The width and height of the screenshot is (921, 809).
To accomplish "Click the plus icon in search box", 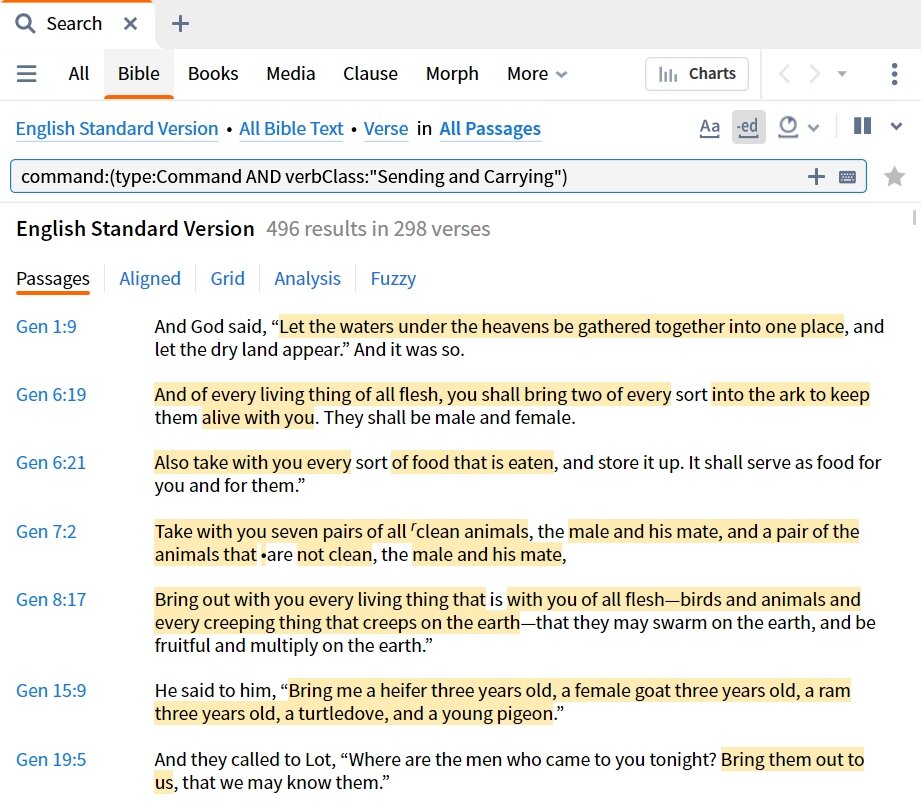I will point(816,177).
